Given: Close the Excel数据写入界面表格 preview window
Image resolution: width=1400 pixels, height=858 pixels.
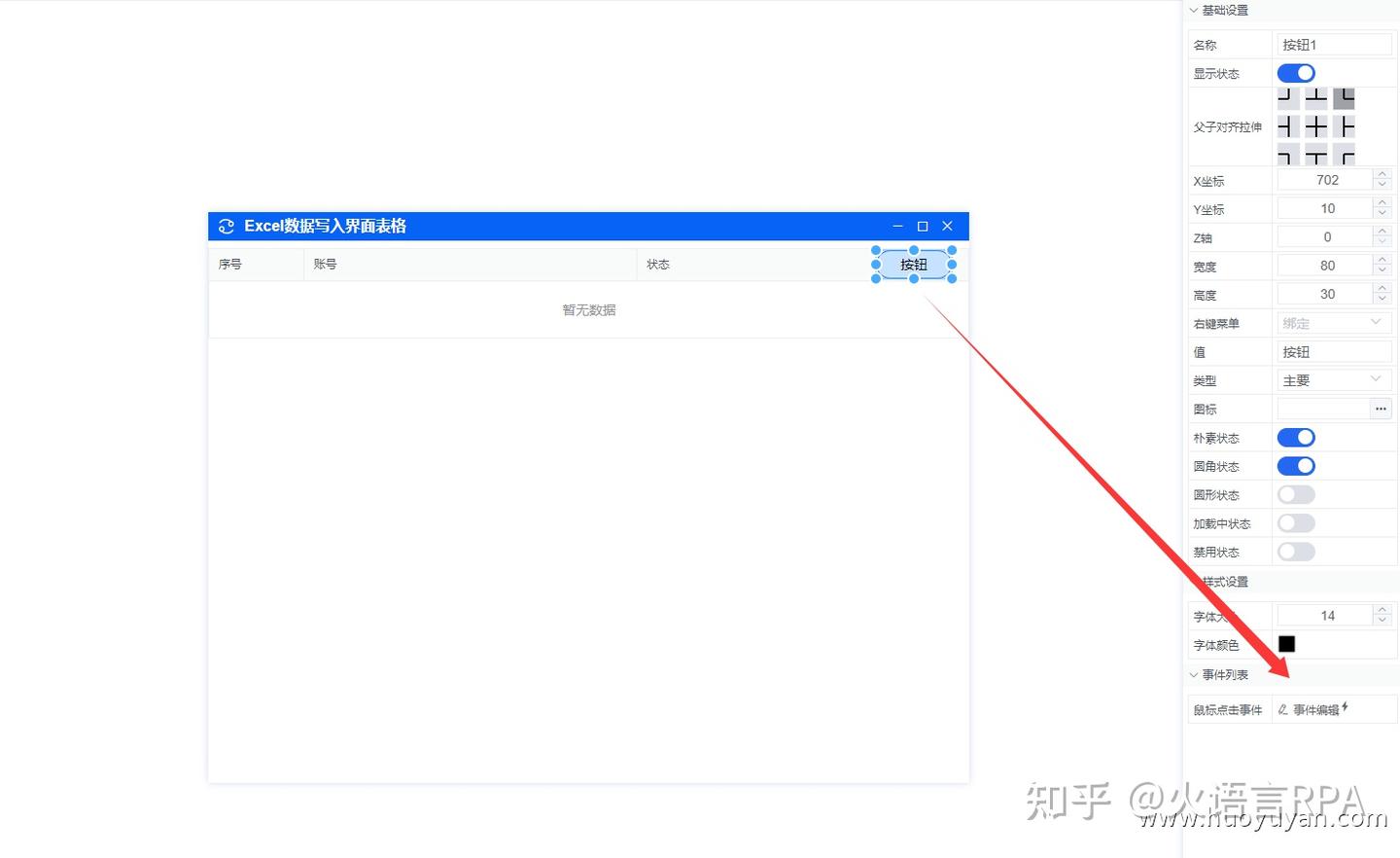Looking at the screenshot, I should tap(947, 226).
